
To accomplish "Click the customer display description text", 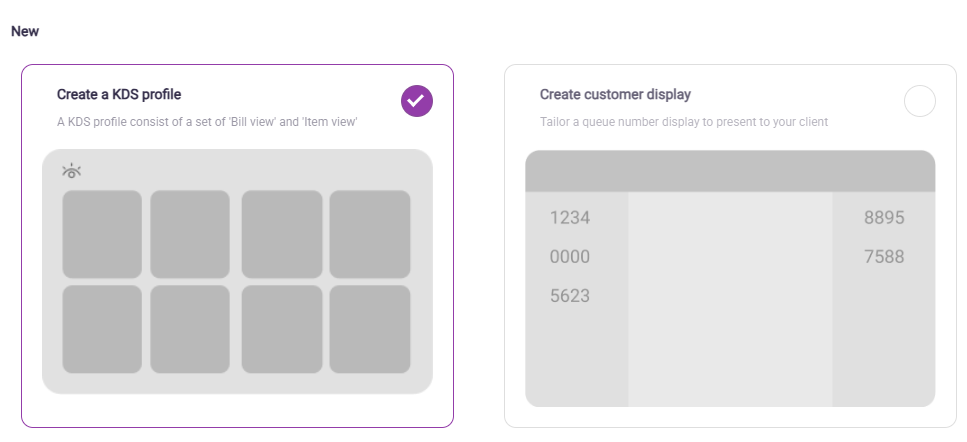I will [684, 122].
